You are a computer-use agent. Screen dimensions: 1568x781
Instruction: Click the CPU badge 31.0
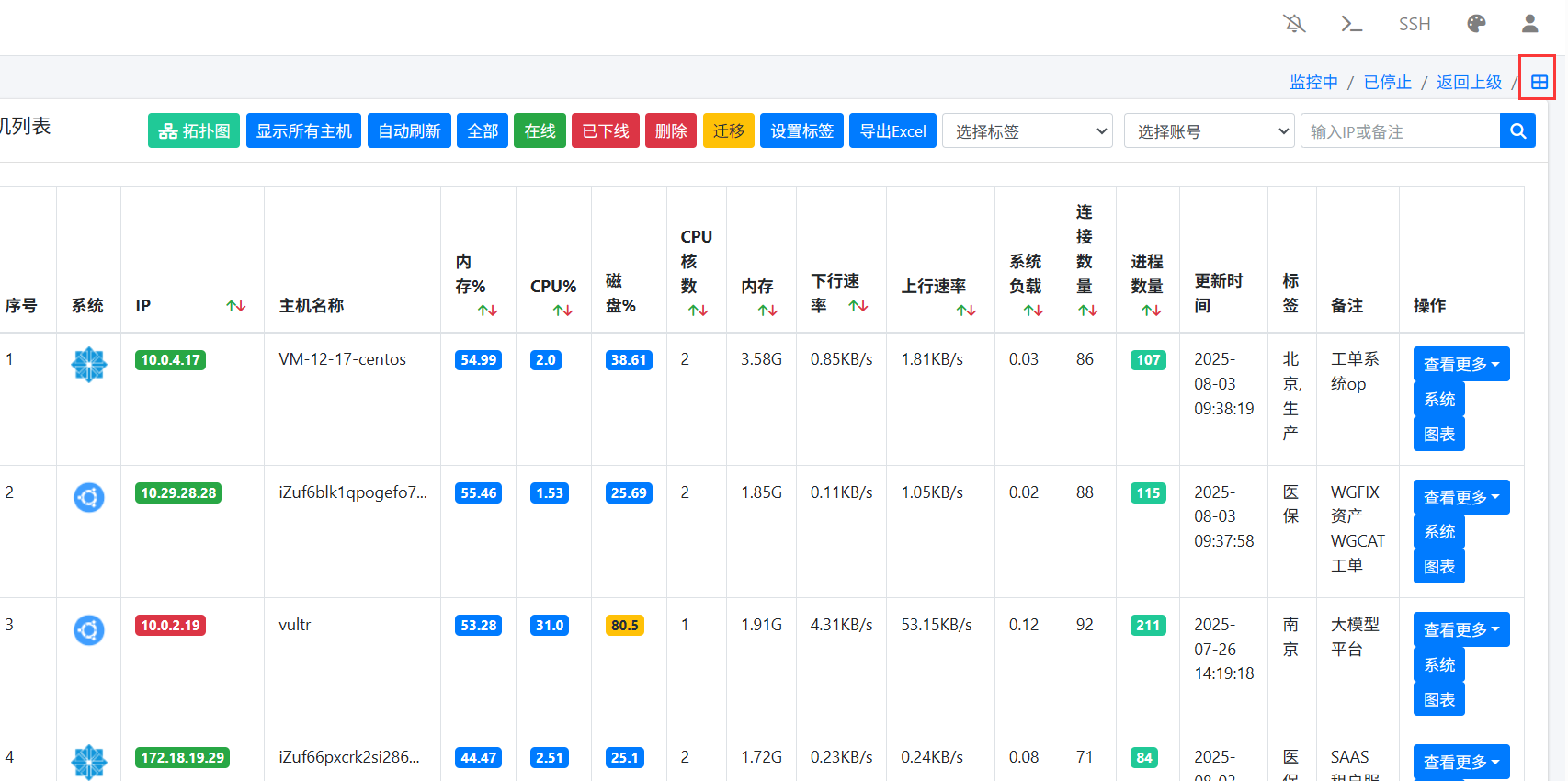click(x=550, y=626)
